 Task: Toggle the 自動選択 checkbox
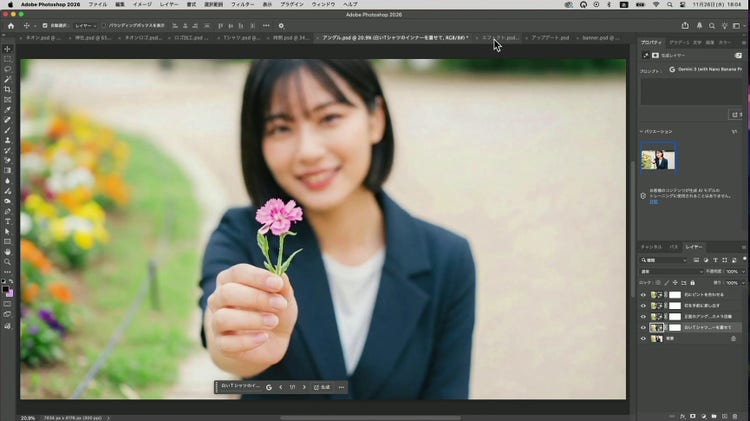pyautogui.click(x=45, y=25)
